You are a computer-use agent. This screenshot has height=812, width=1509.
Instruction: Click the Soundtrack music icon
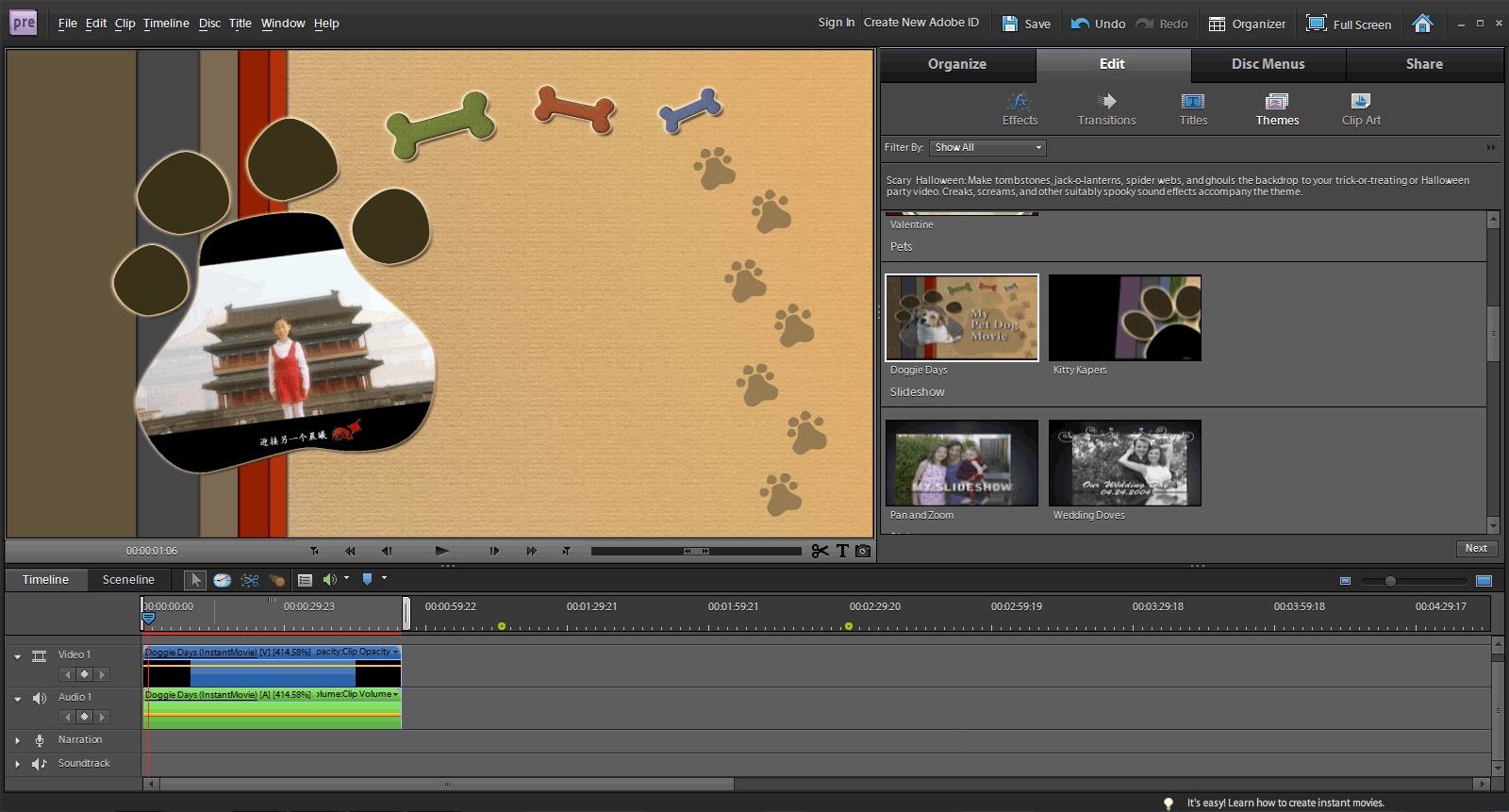[x=40, y=764]
